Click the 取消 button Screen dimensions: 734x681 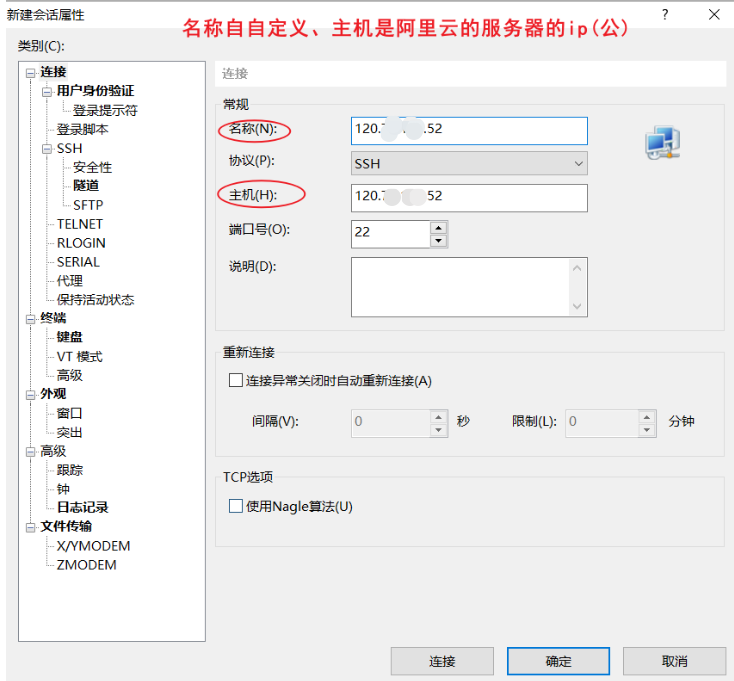(x=674, y=661)
